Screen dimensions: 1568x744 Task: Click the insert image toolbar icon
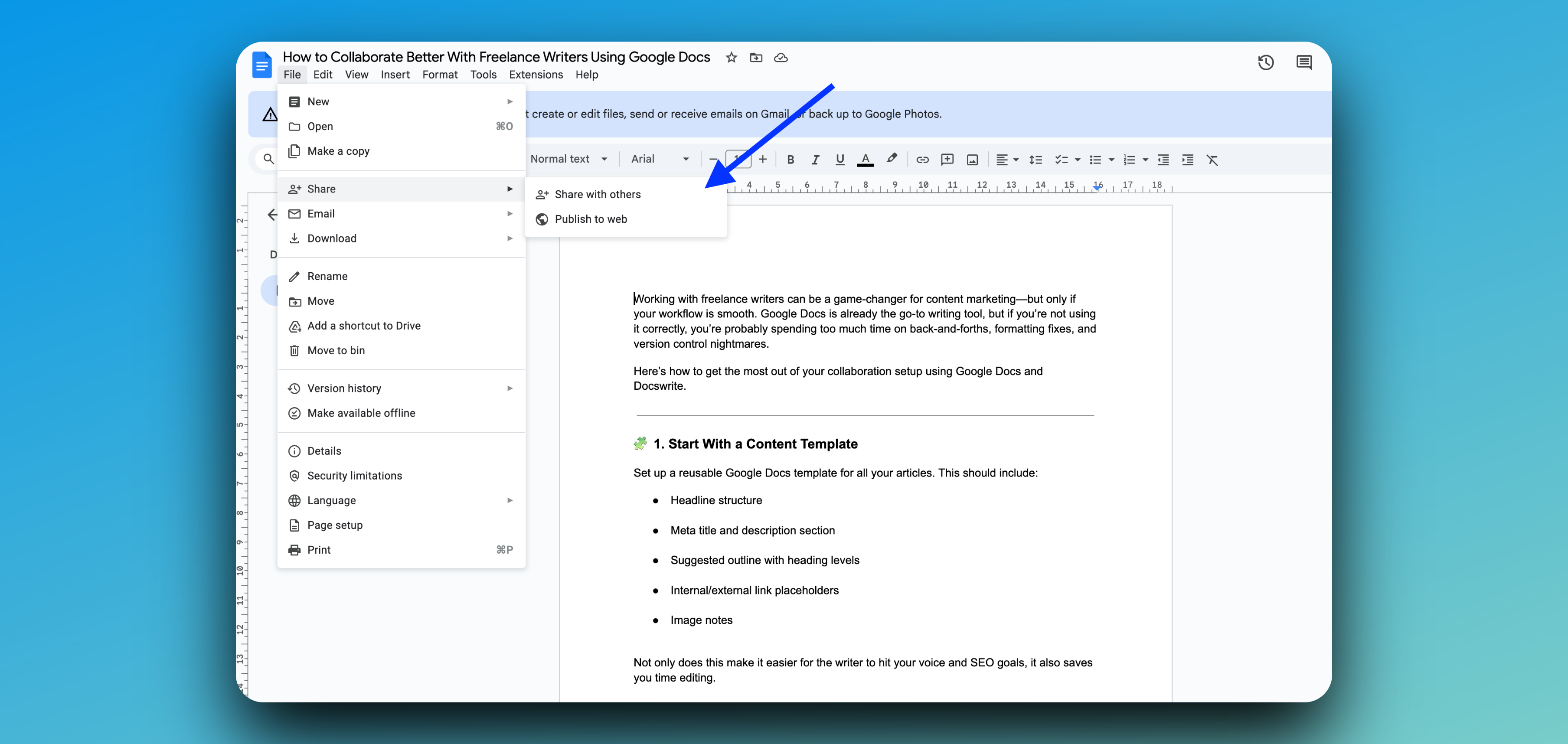coord(972,160)
